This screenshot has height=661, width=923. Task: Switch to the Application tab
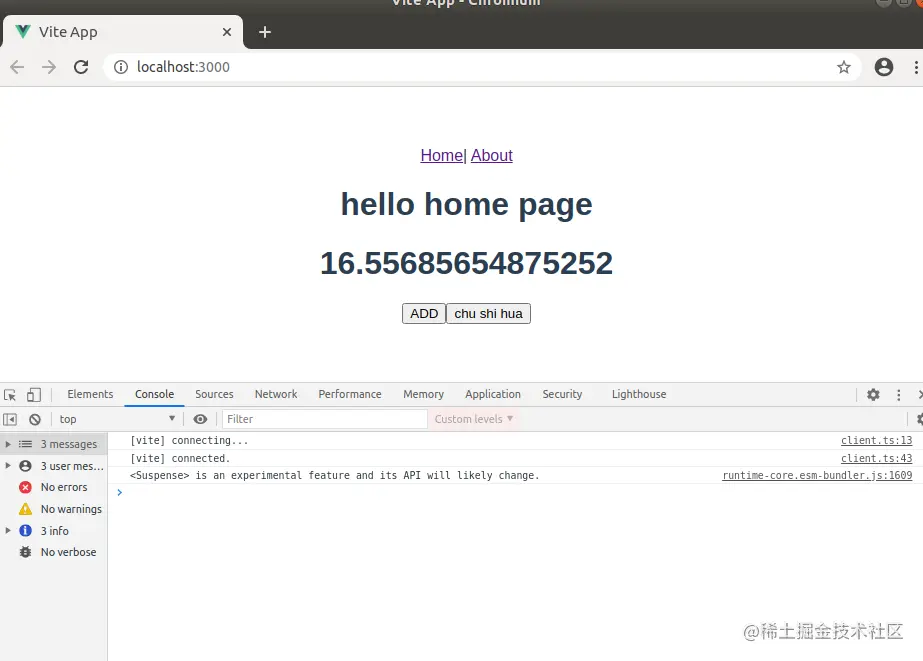493,394
